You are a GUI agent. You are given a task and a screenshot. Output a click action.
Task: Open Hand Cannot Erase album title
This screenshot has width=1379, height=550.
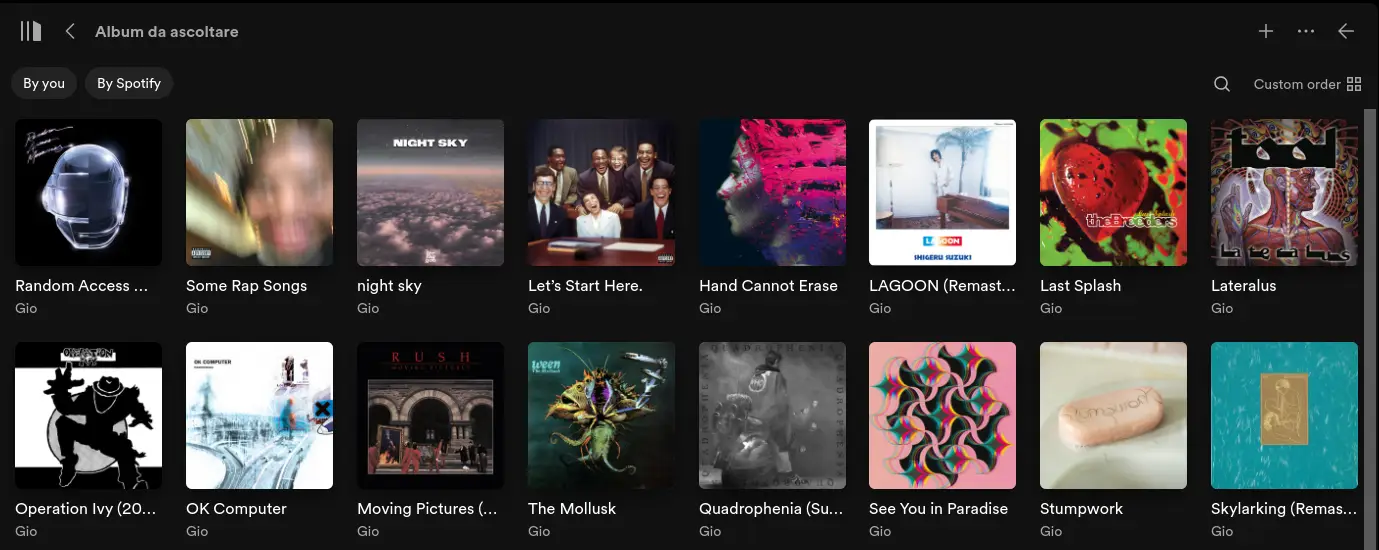(768, 285)
